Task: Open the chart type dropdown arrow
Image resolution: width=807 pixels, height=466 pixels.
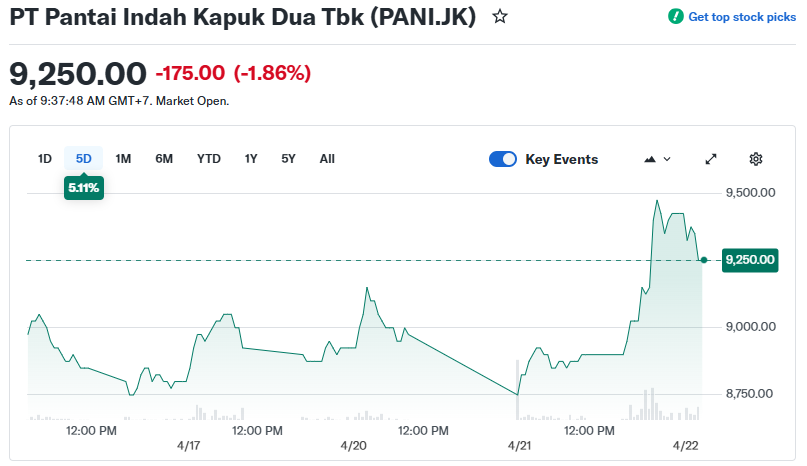Action: (667, 159)
